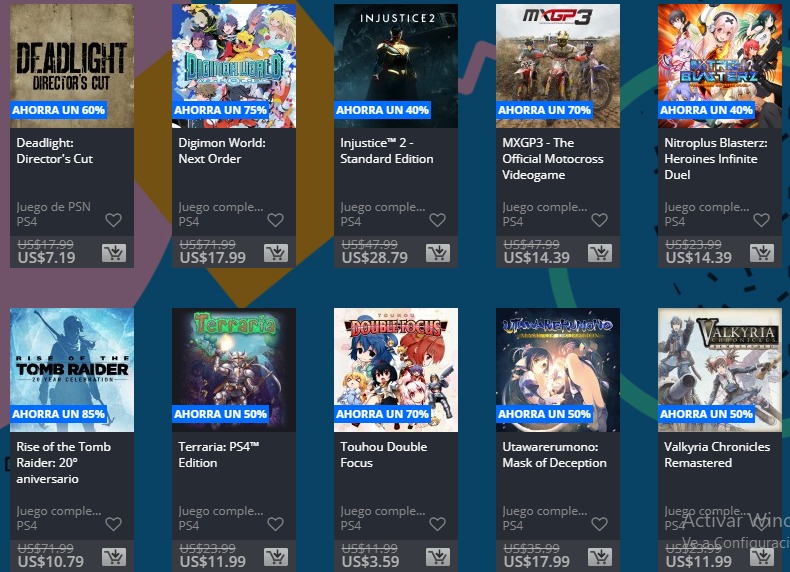The width and height of the screenshot is (790, 572).
Task: Add Touhou Double Focus to cart
Action: [438, 557]
